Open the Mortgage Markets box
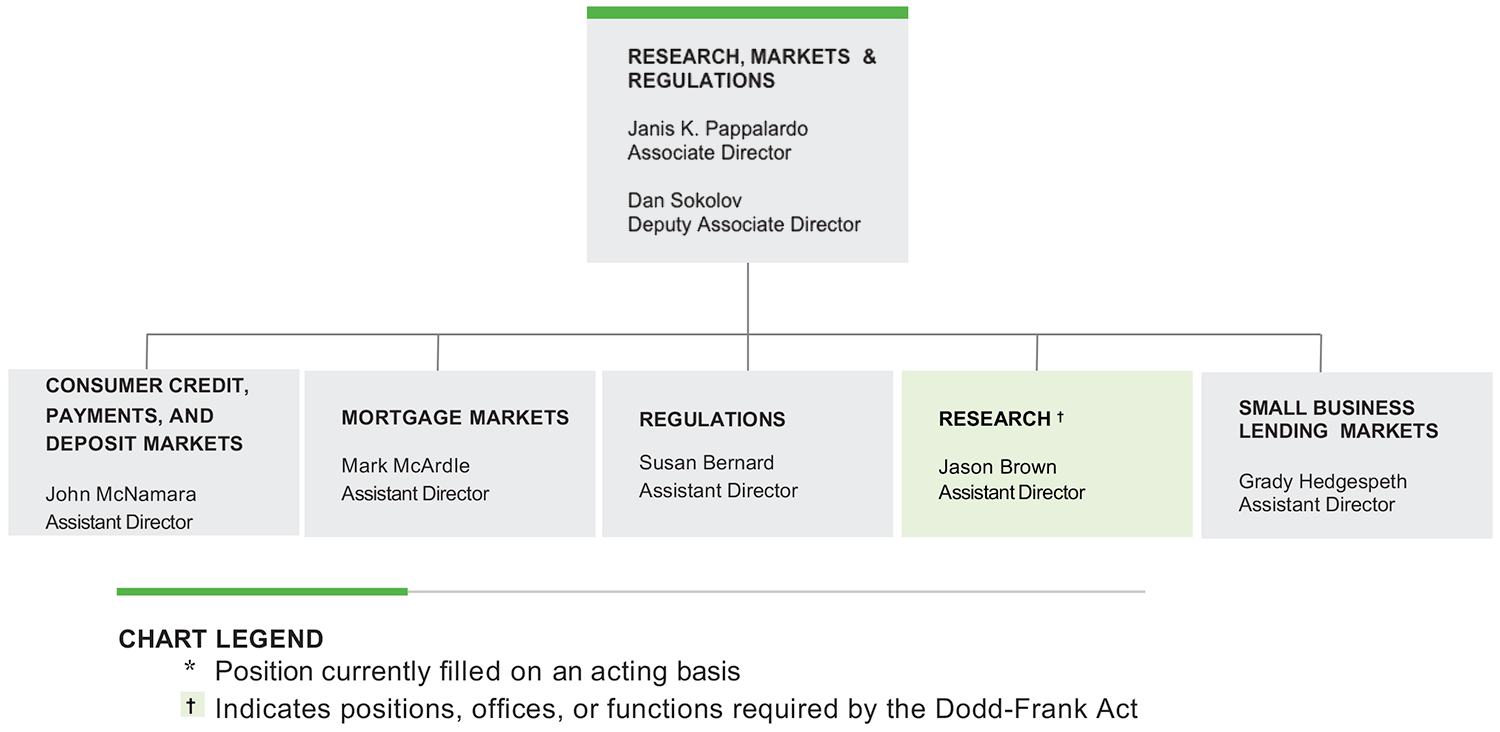Image resolution: width=1500 pixels, height=732 pixels. [449, 454]
